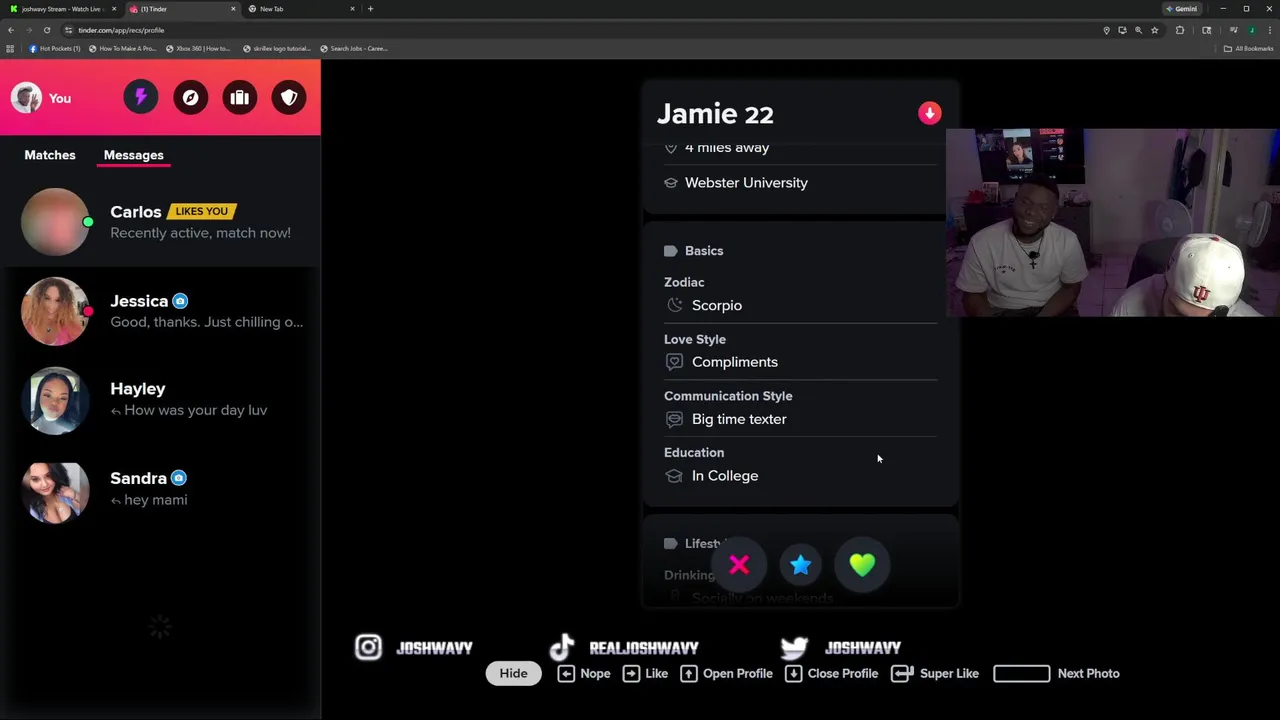Click Sandra's profile photo thumbnail

55,491
